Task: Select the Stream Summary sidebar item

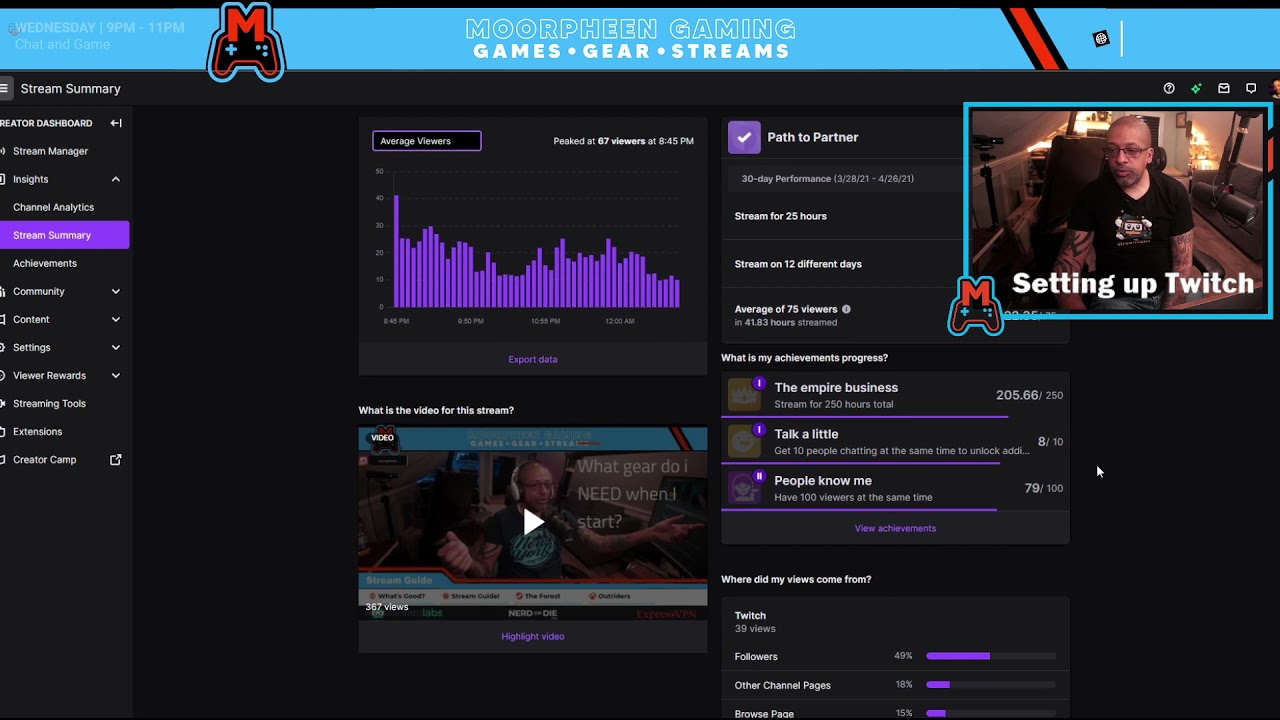Action: coord(62,235)
